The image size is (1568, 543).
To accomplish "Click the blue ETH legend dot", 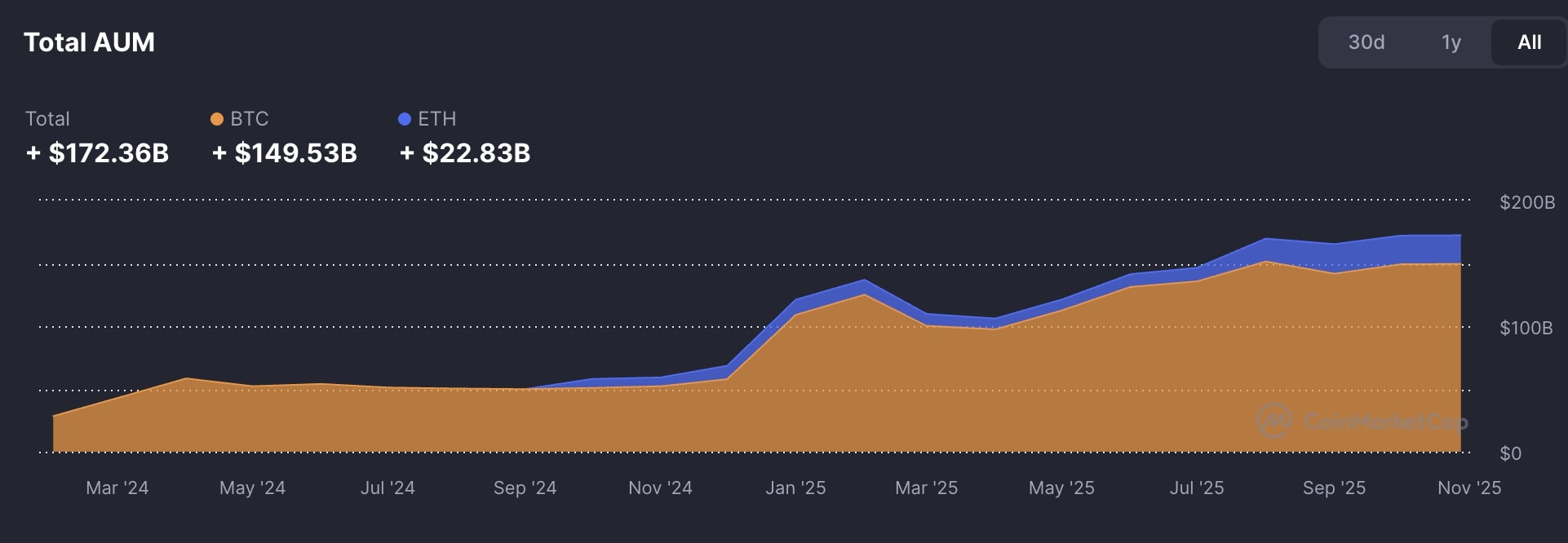I will tap(404, 119).
